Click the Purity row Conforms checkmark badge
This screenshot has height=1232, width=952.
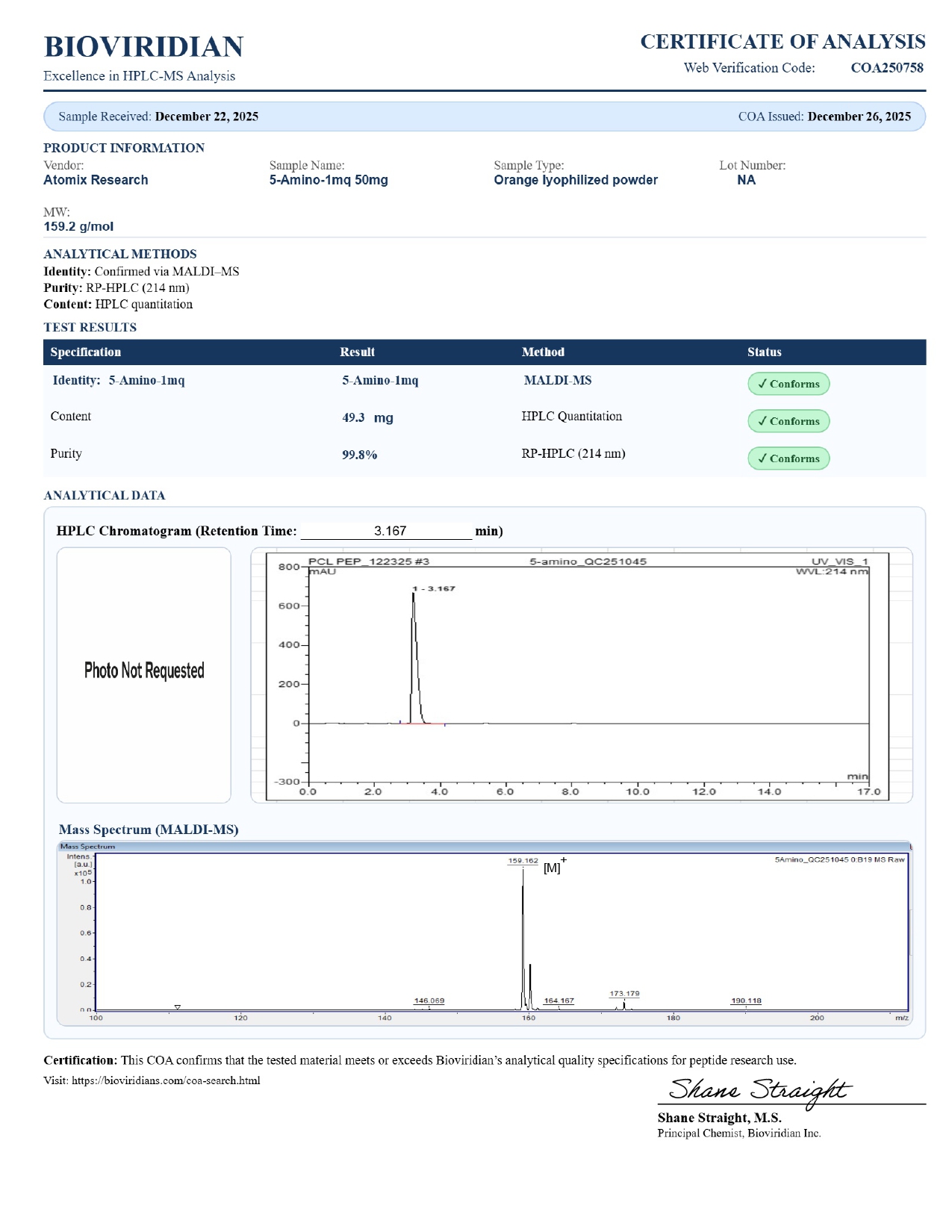coord(788,458)
